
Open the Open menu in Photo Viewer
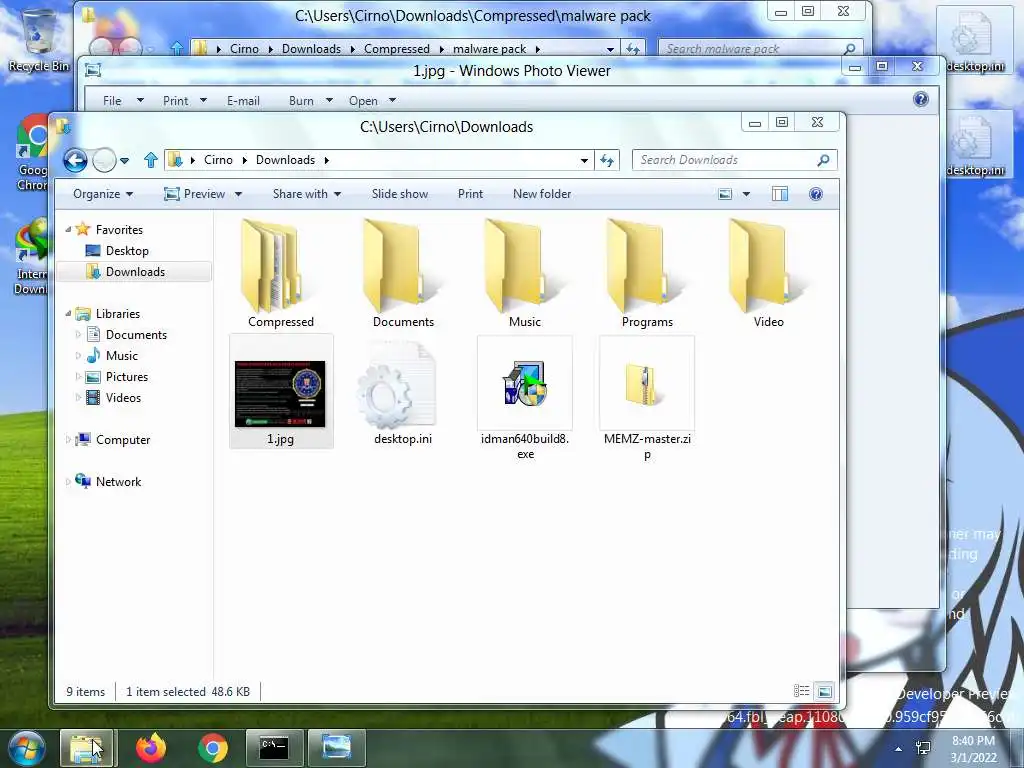point(372,101)
